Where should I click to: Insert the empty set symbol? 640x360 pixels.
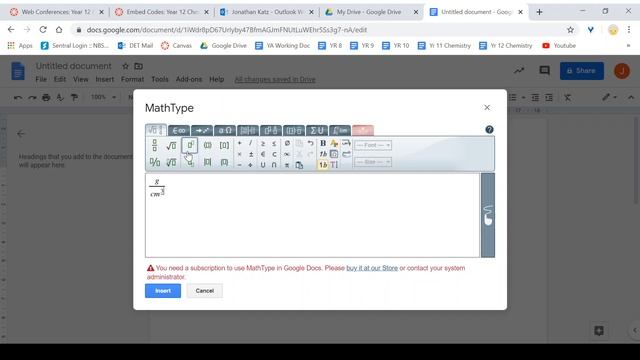point(287,143)
